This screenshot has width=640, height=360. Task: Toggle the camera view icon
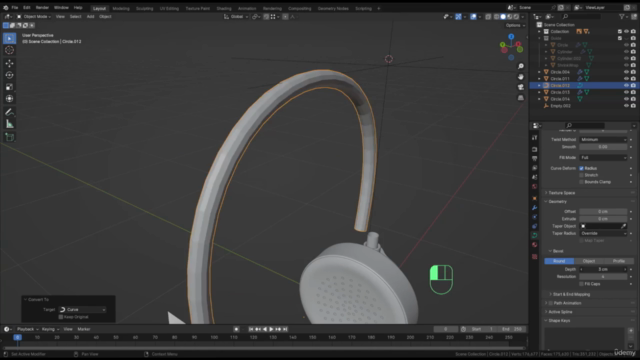pos(521,87)
